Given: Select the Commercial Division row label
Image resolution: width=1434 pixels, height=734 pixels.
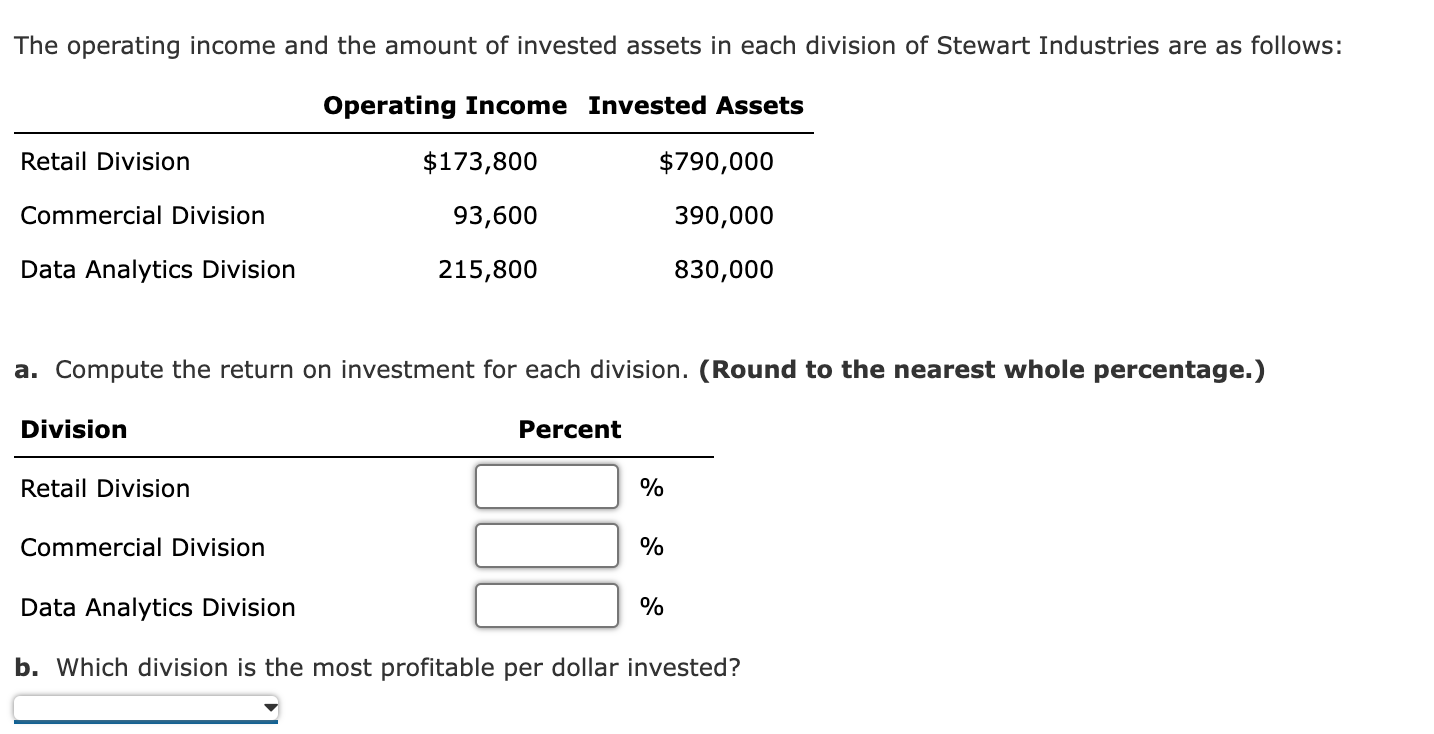Looking at the screenshot, I should coord(143,547).
